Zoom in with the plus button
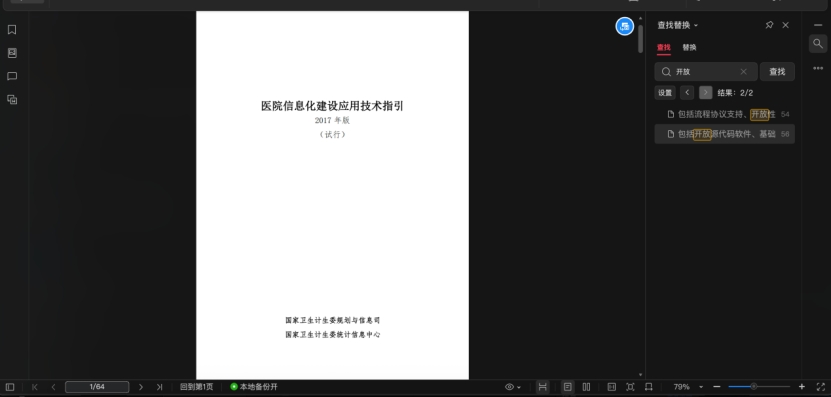Viewport: 831px width, 397px height. point(802,387)
